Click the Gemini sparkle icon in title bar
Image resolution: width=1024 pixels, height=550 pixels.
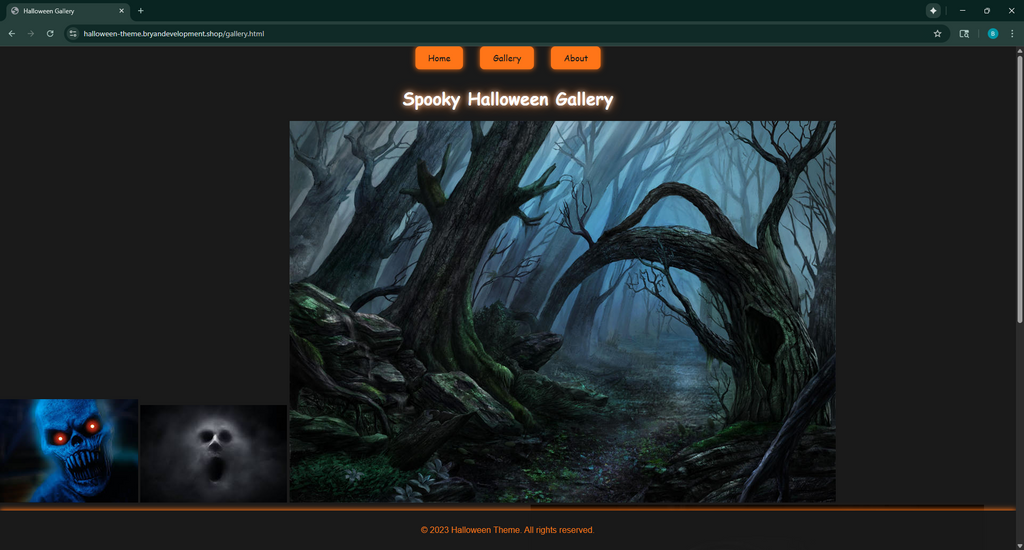tap(933, 10)
